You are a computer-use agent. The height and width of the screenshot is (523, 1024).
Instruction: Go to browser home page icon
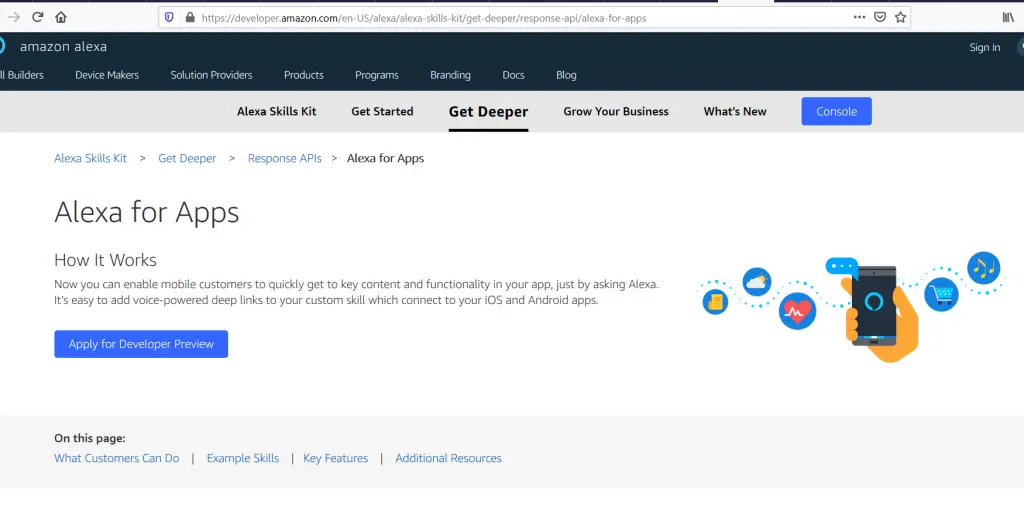click(61, 18)
